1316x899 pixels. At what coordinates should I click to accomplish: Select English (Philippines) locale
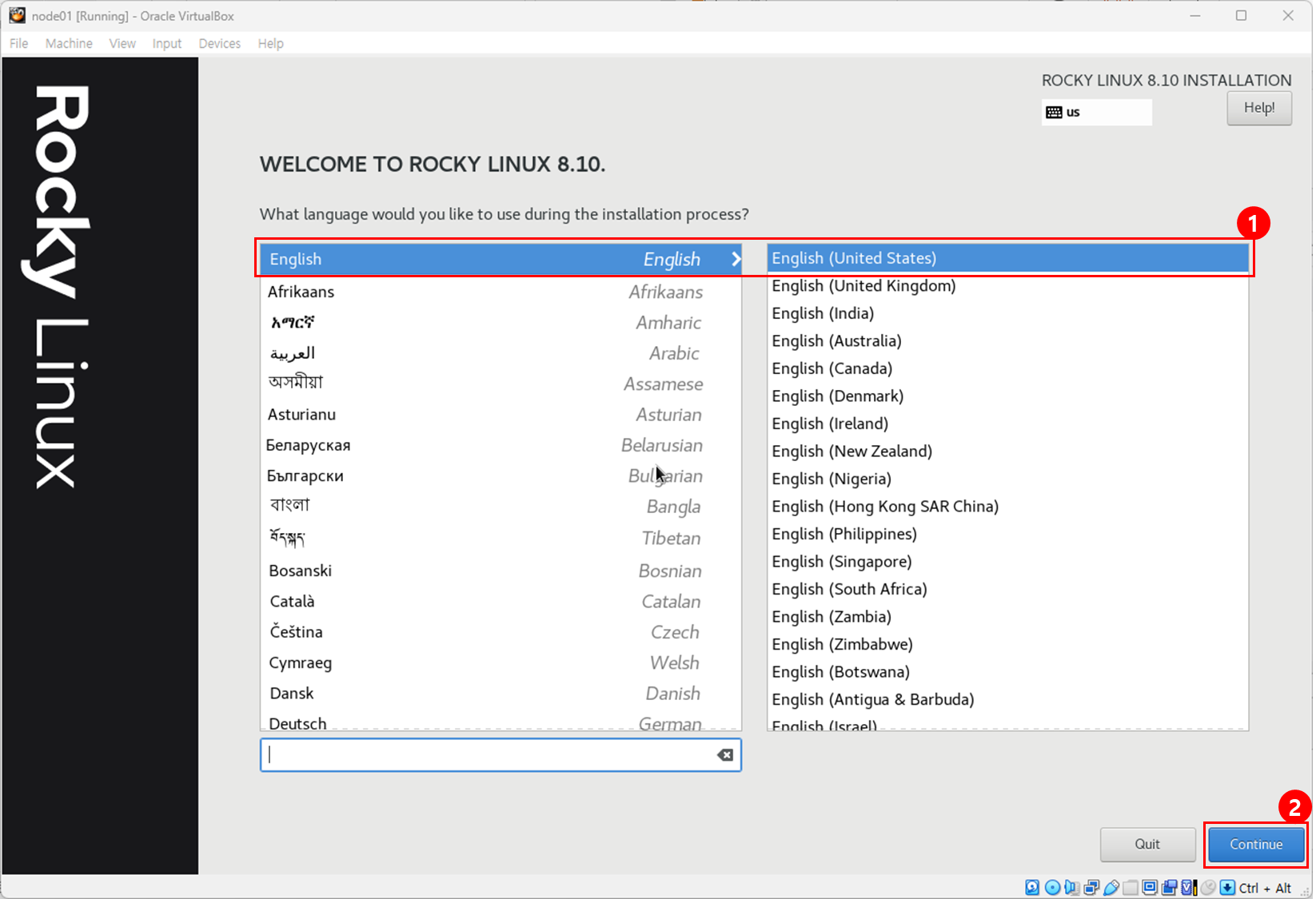pos(1007,534)
